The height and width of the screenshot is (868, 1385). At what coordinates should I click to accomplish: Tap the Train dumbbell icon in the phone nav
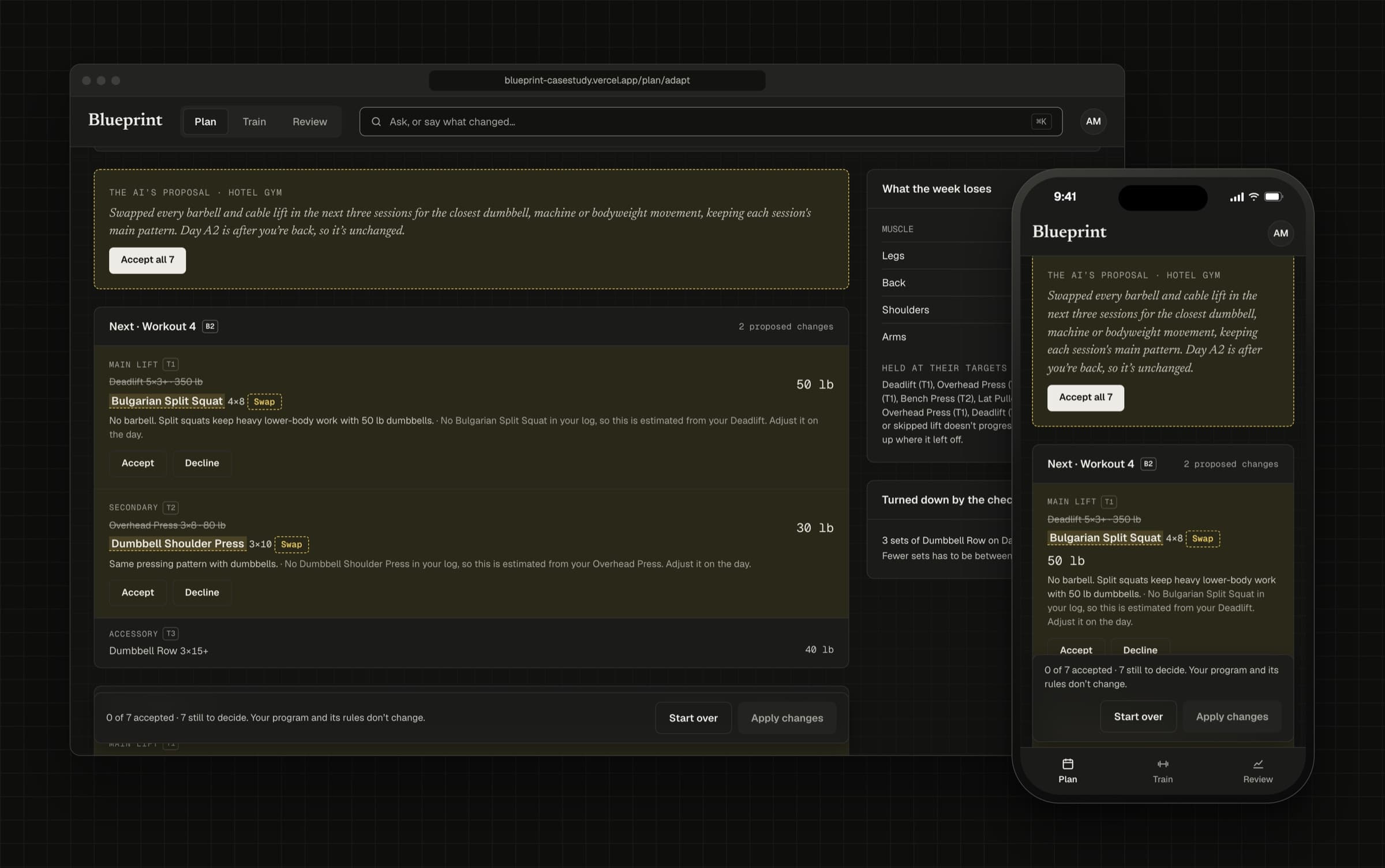click(1163, 764)
